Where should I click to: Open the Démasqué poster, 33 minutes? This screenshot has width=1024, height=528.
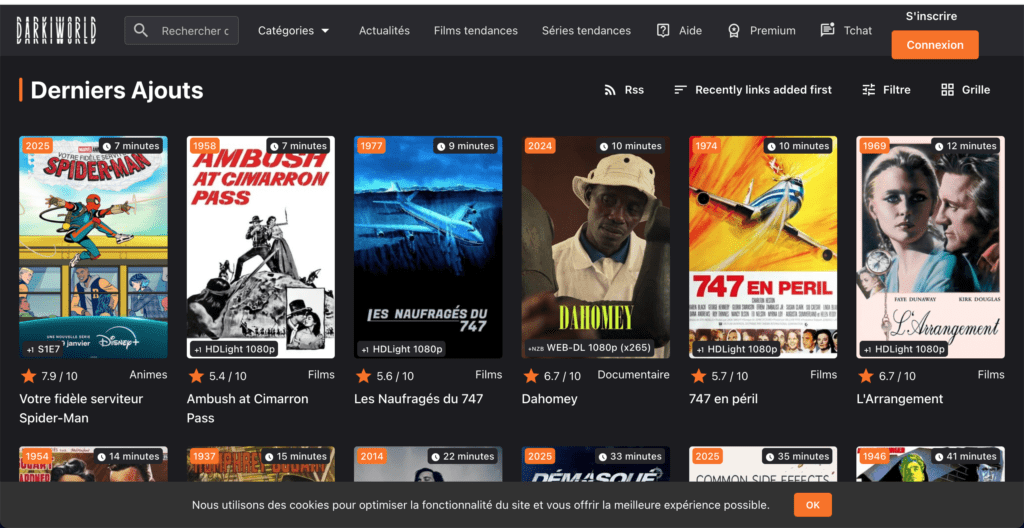click(x=596, y=464)
